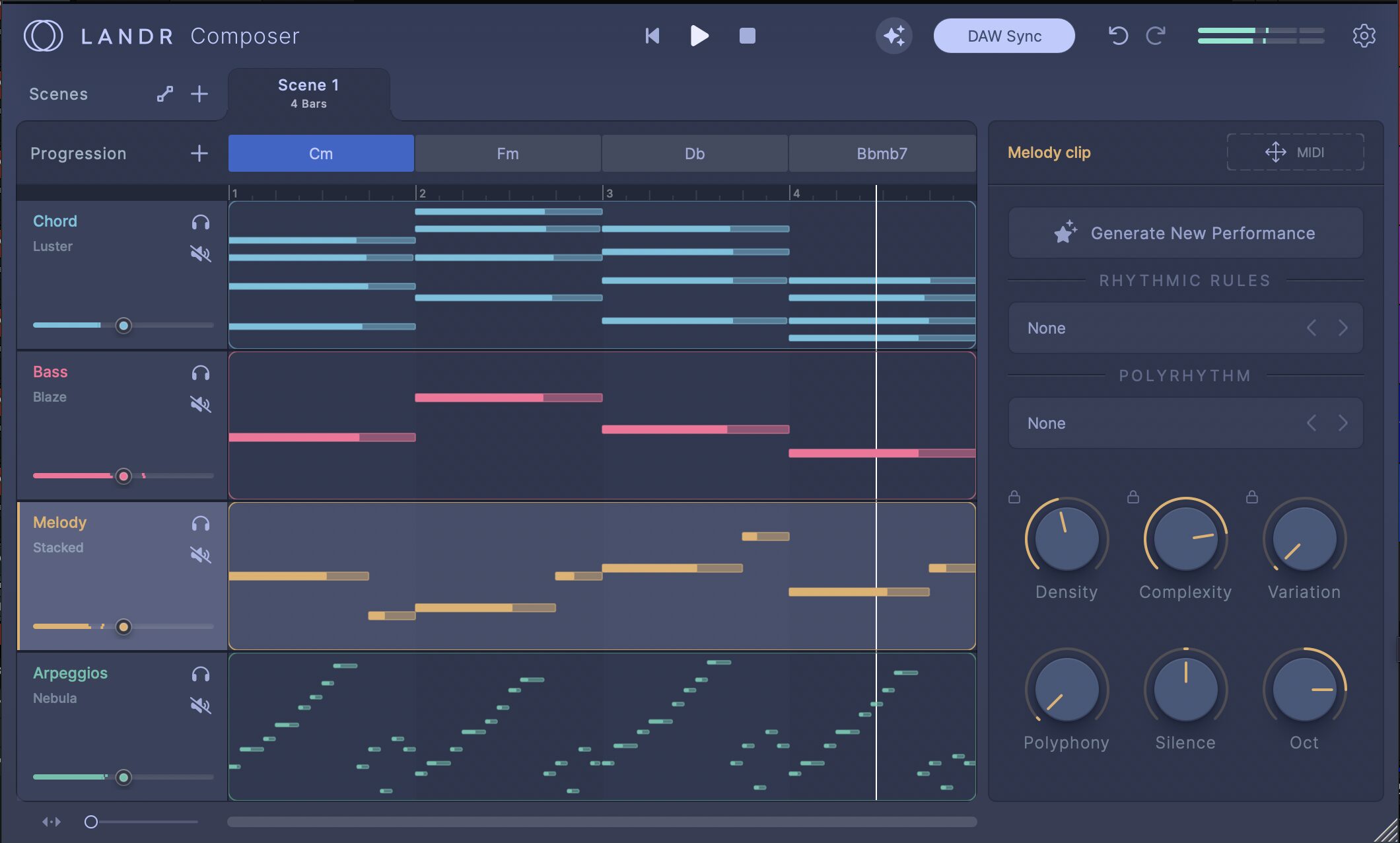Image resolution: width=1400 pixels, height=843 pixels.
Task: Stop playback with the stop button
Action: pos(747,36)
